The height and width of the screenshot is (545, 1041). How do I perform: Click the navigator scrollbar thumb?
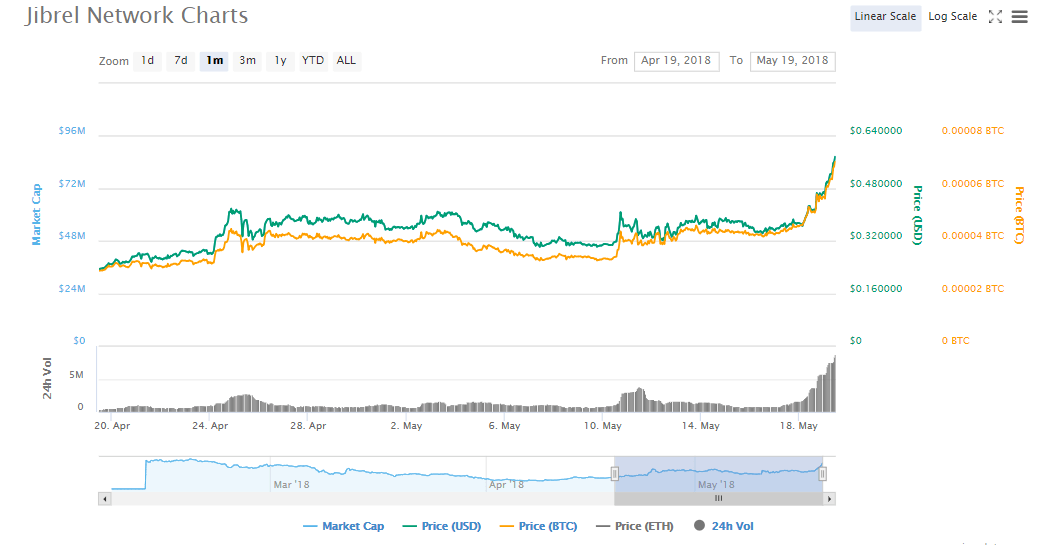[x=718, y=498]
